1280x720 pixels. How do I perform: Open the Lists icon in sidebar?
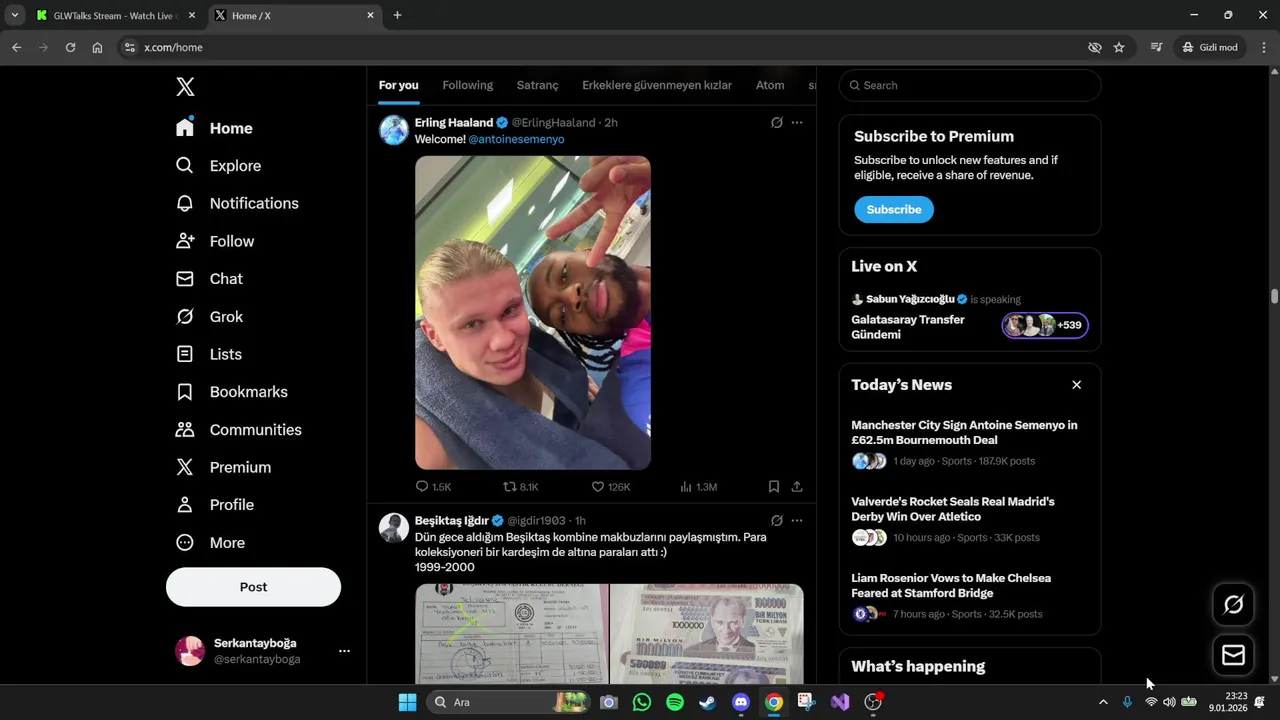(x=185, y=354)
